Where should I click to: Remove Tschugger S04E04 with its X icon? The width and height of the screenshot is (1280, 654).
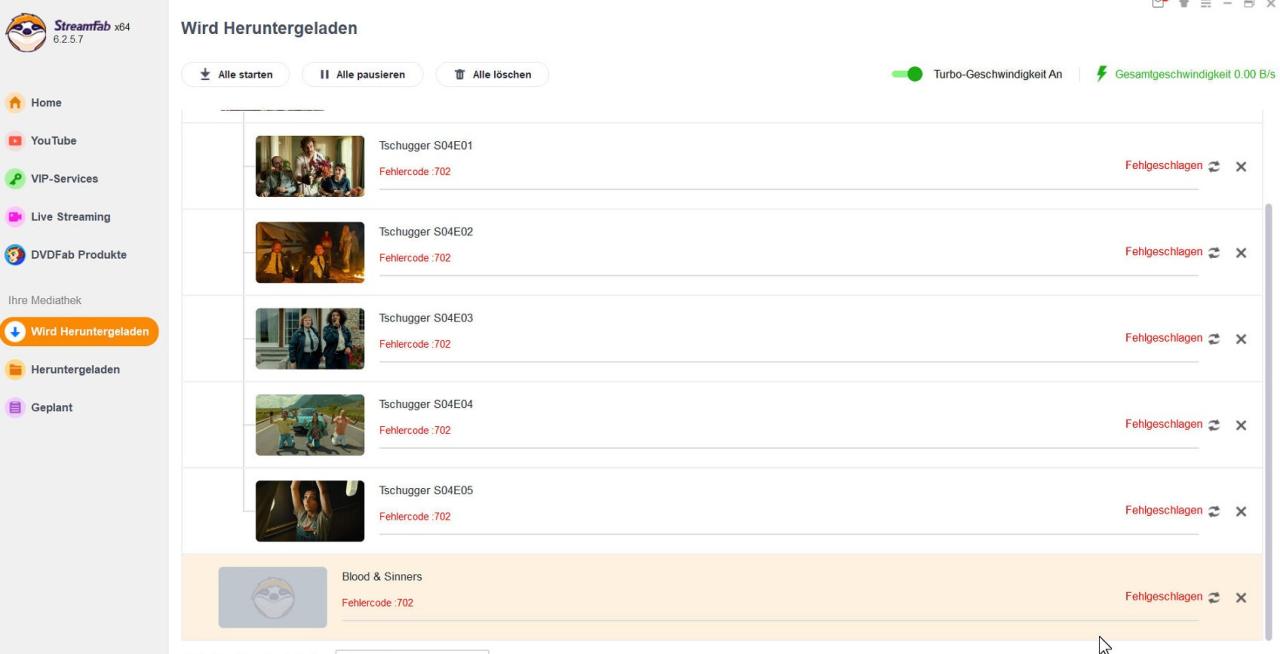tap(1241, 425)
